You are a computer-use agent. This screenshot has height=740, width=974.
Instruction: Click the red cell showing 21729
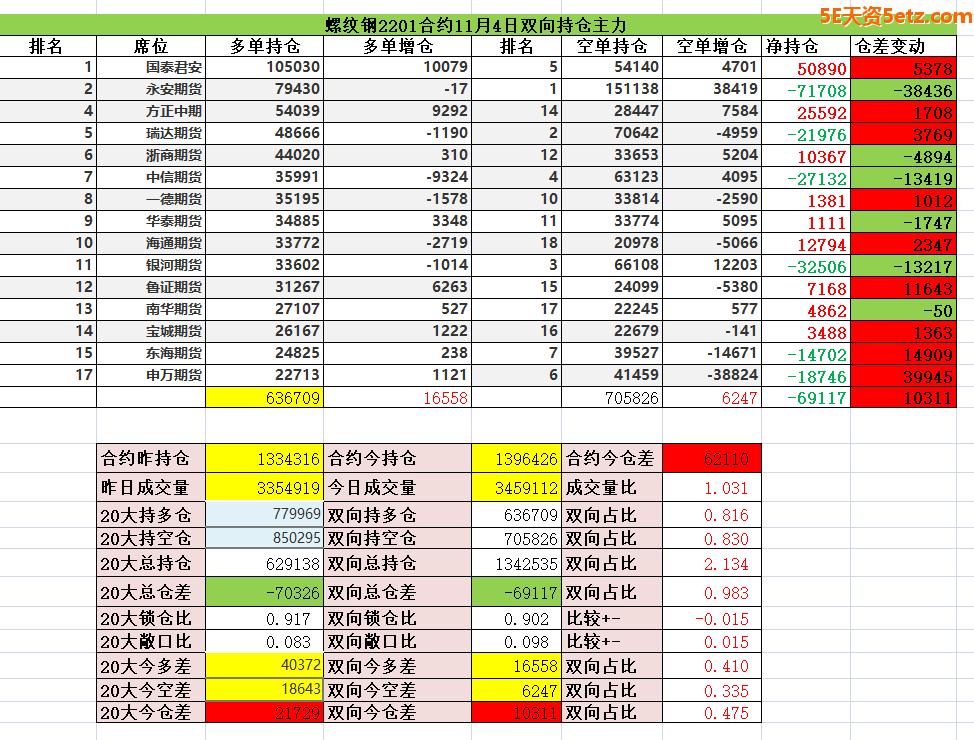[x=265, y=713]
